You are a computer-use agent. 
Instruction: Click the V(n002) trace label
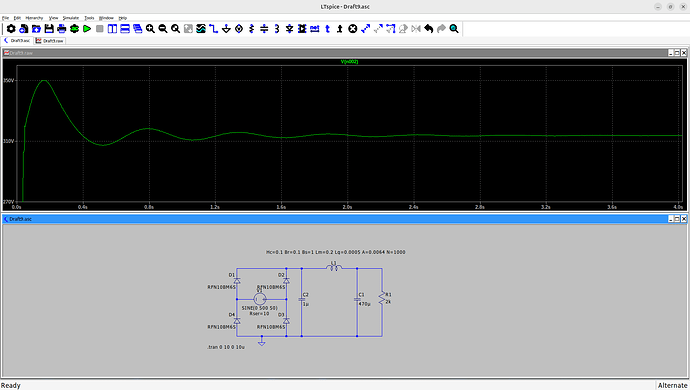pos(349,62)
